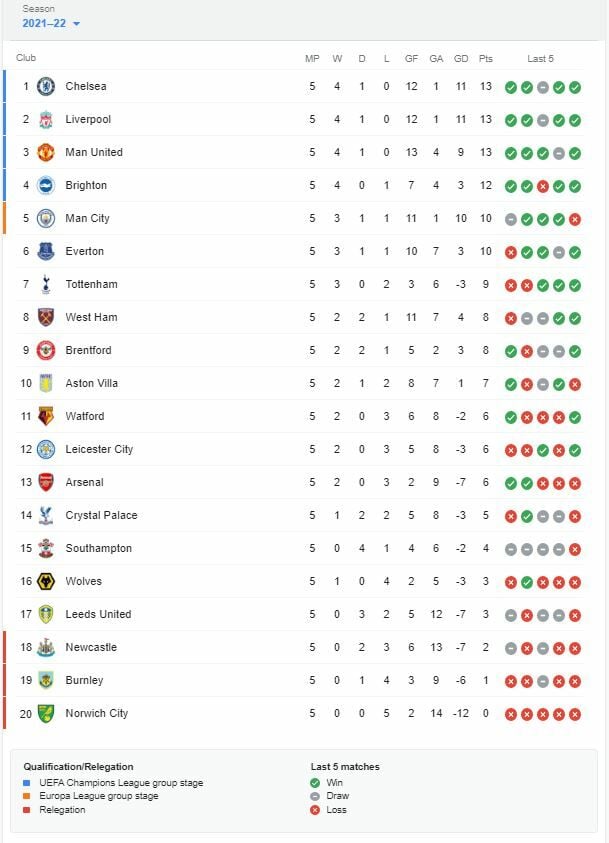Click the GD column header
The width and height of the screenshot is (609, 843).
tap(461, 59)
